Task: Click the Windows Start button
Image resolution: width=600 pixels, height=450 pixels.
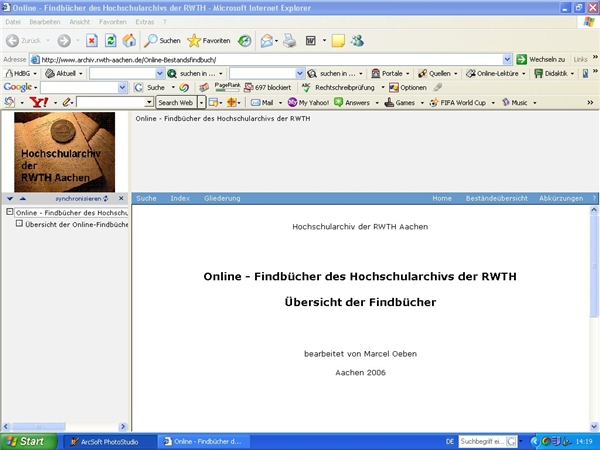Action: [28, 441]
